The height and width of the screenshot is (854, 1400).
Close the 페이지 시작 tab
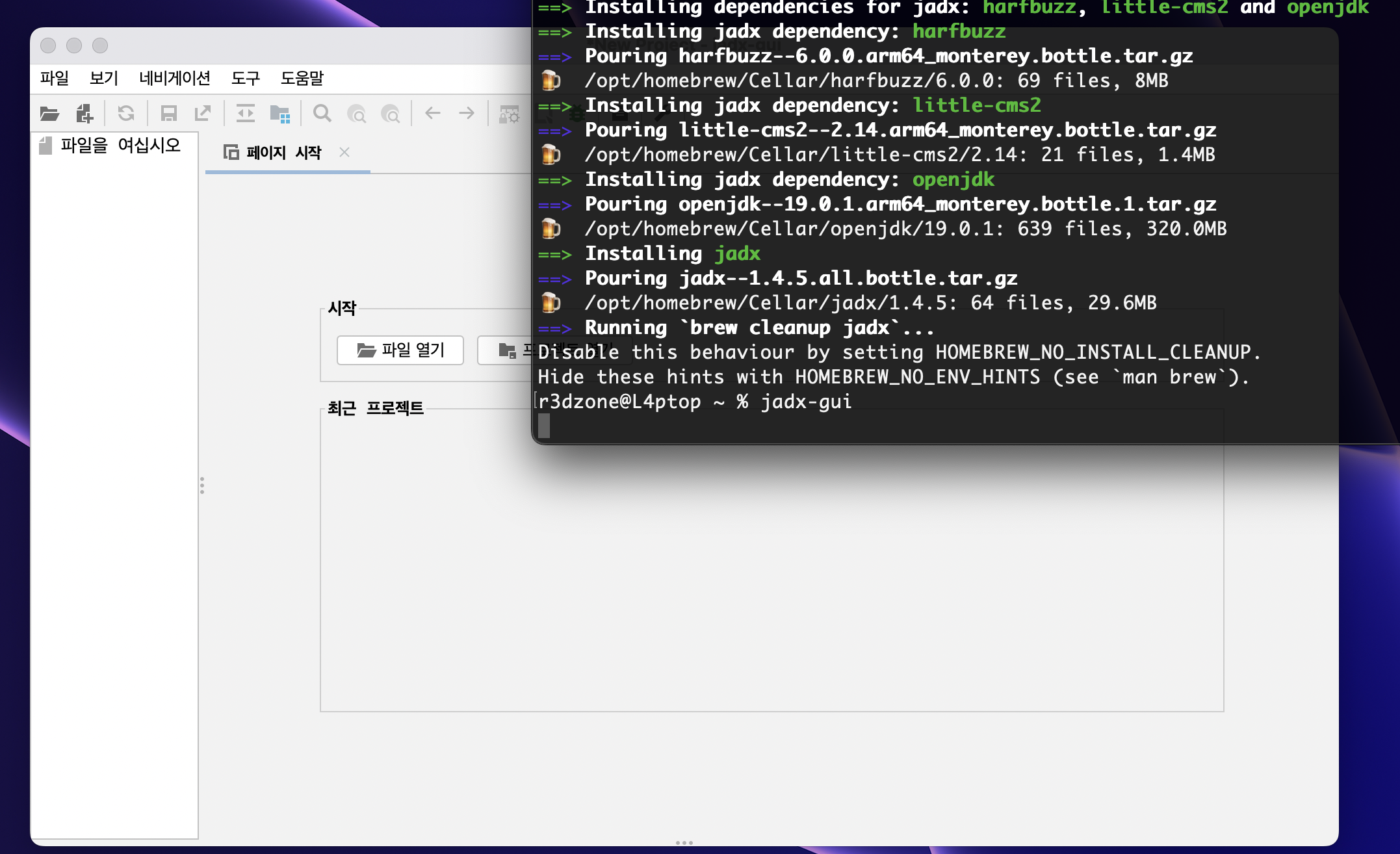(x=344, y=152)
